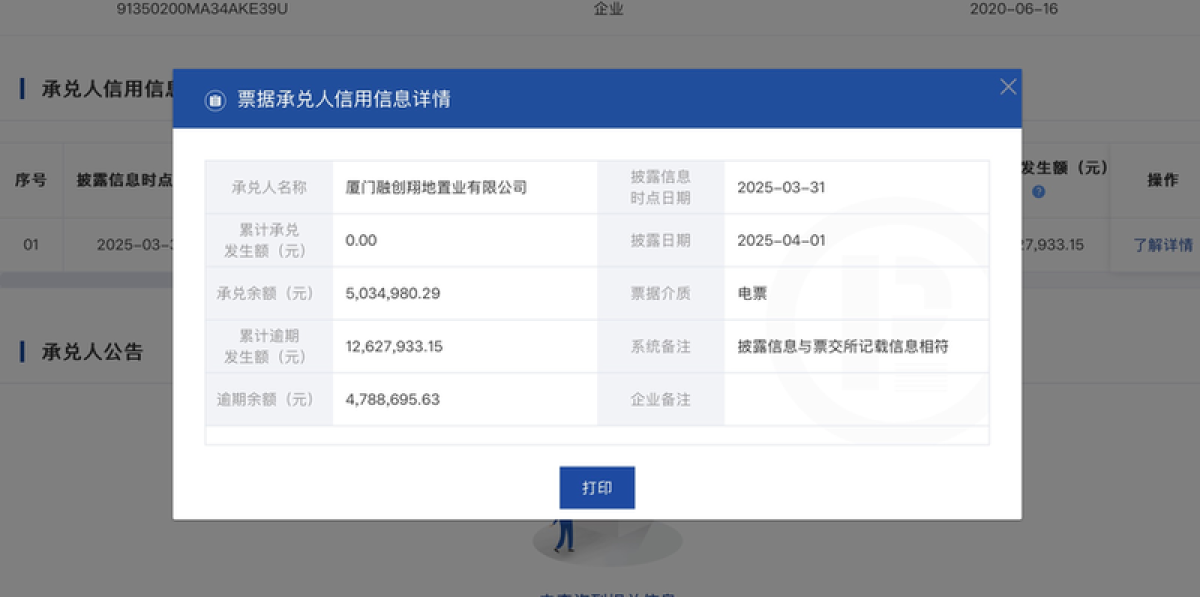
Task: Click the 逾期余额 value 4,788,695.63
Action: click(x=393, y=399)
